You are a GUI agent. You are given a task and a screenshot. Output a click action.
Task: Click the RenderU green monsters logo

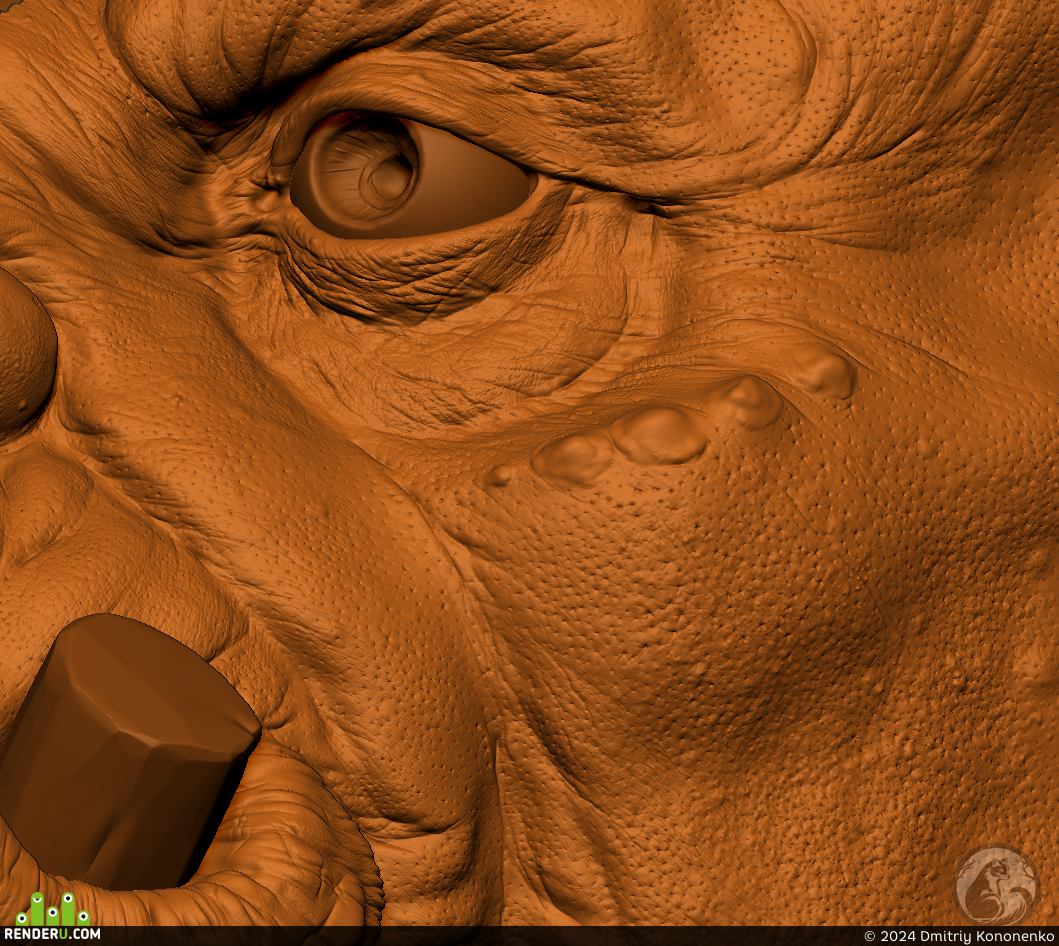point(53,909)
